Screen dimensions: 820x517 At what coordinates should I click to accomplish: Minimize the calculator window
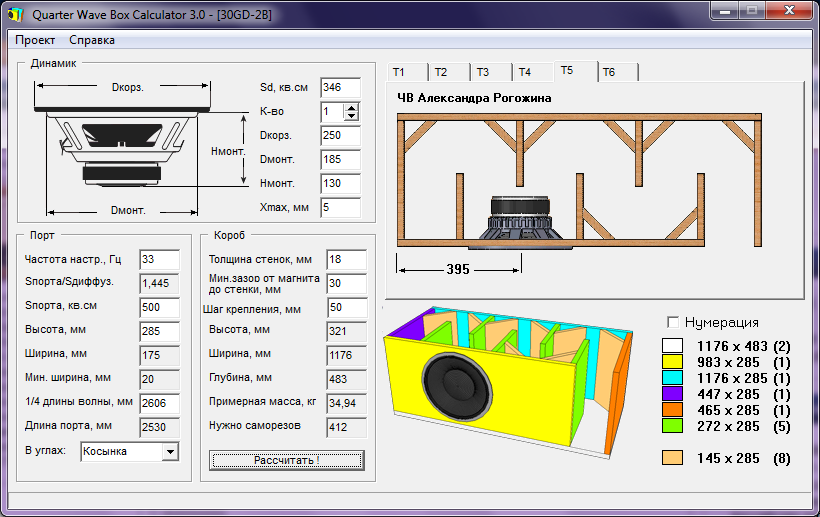coord(724,11)
